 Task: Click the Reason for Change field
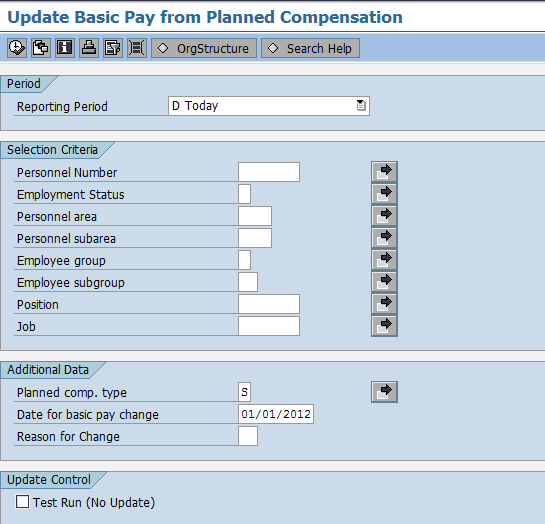[x=248, y=436]
